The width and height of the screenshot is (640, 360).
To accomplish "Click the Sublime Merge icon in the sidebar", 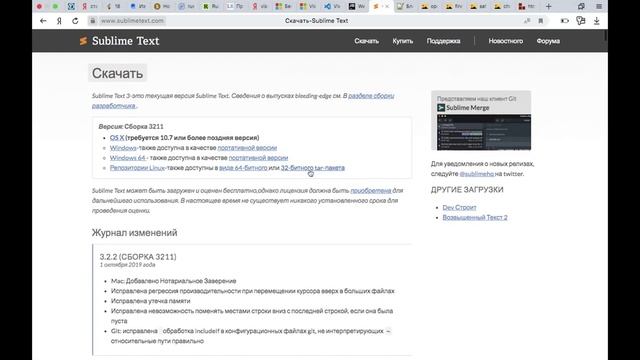I will tap(441, 108).
